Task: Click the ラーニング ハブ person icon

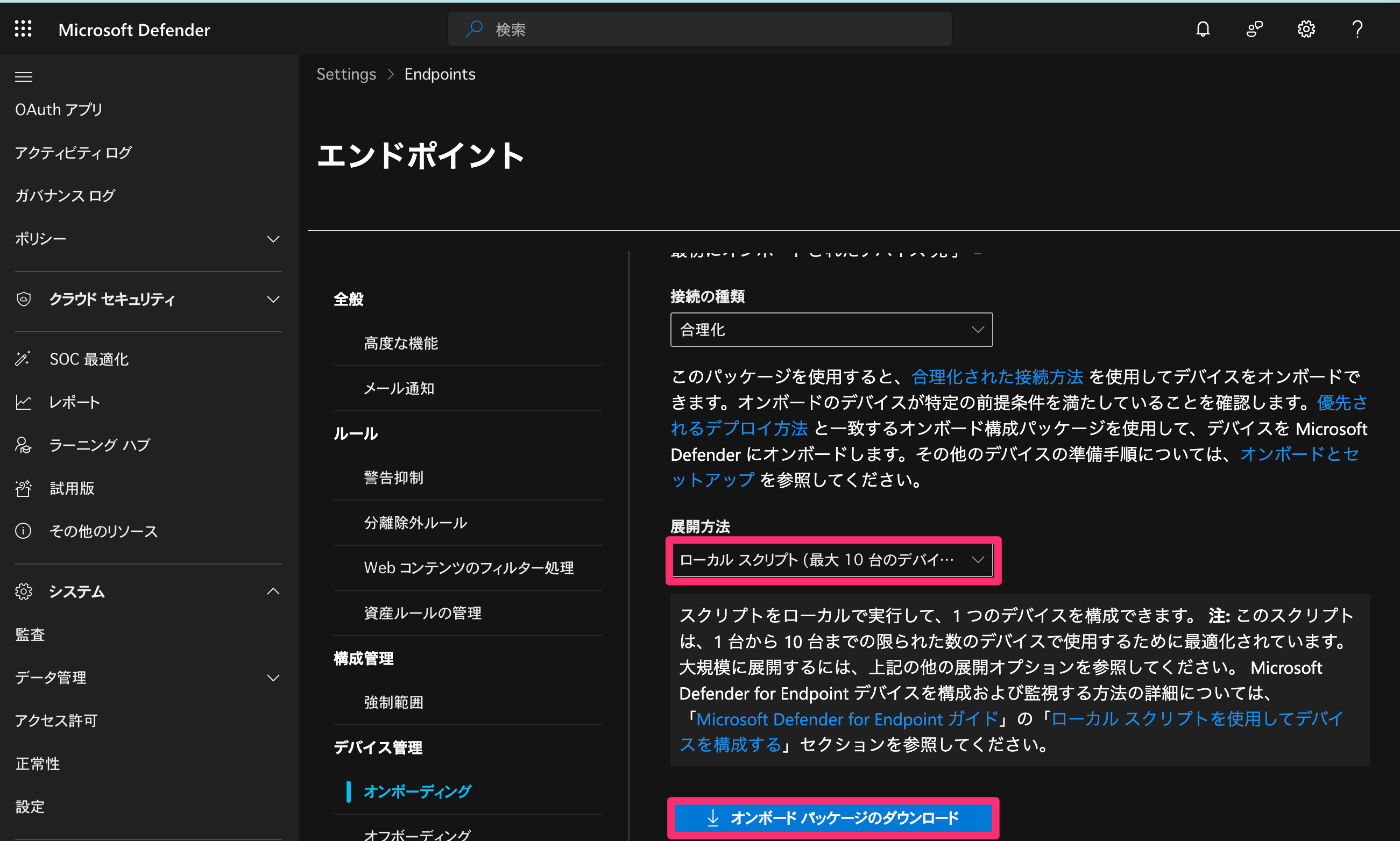Action: pos(24,445)
